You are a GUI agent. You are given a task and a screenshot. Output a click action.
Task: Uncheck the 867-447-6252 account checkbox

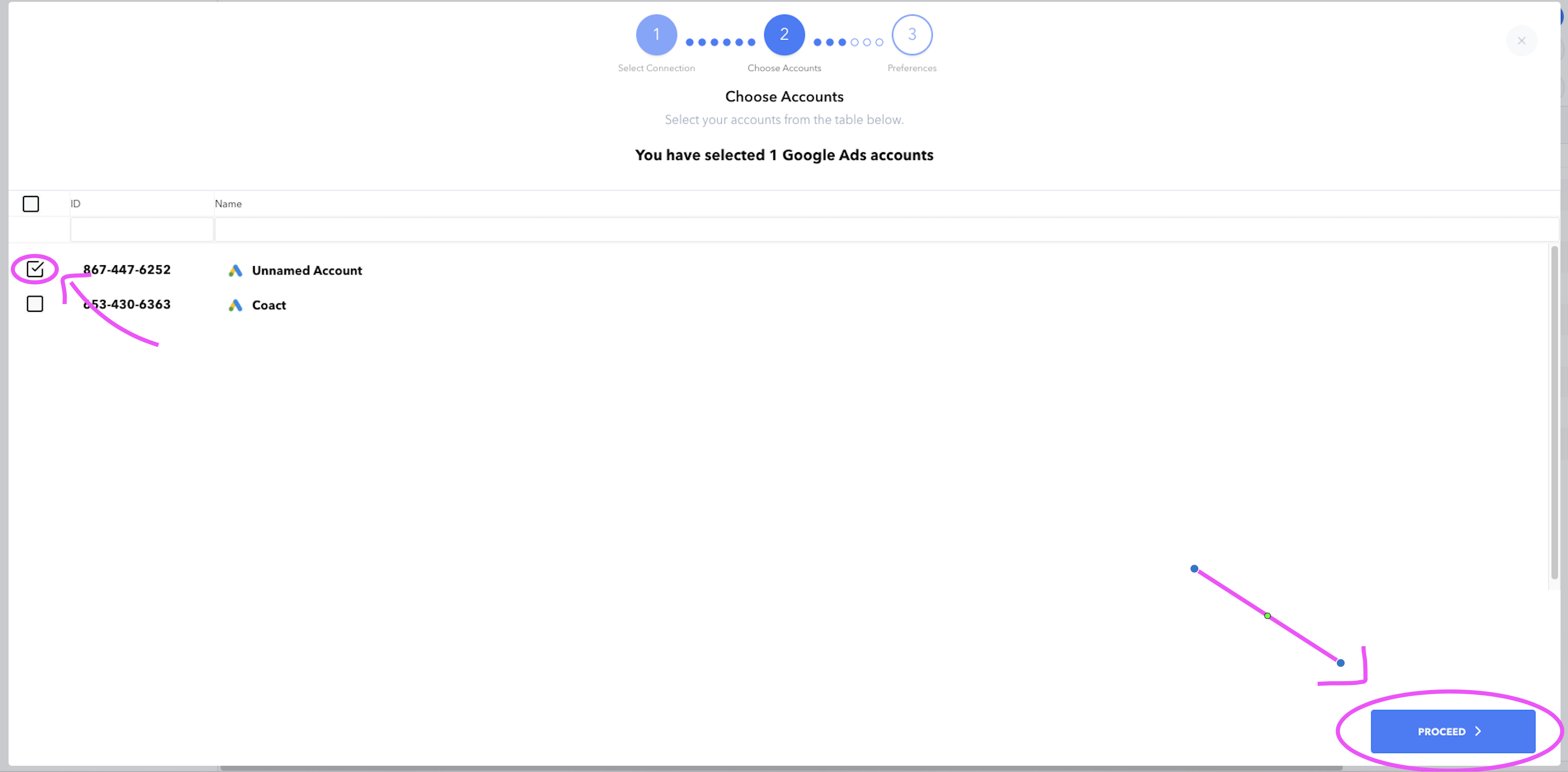click(x=35, y=269)
